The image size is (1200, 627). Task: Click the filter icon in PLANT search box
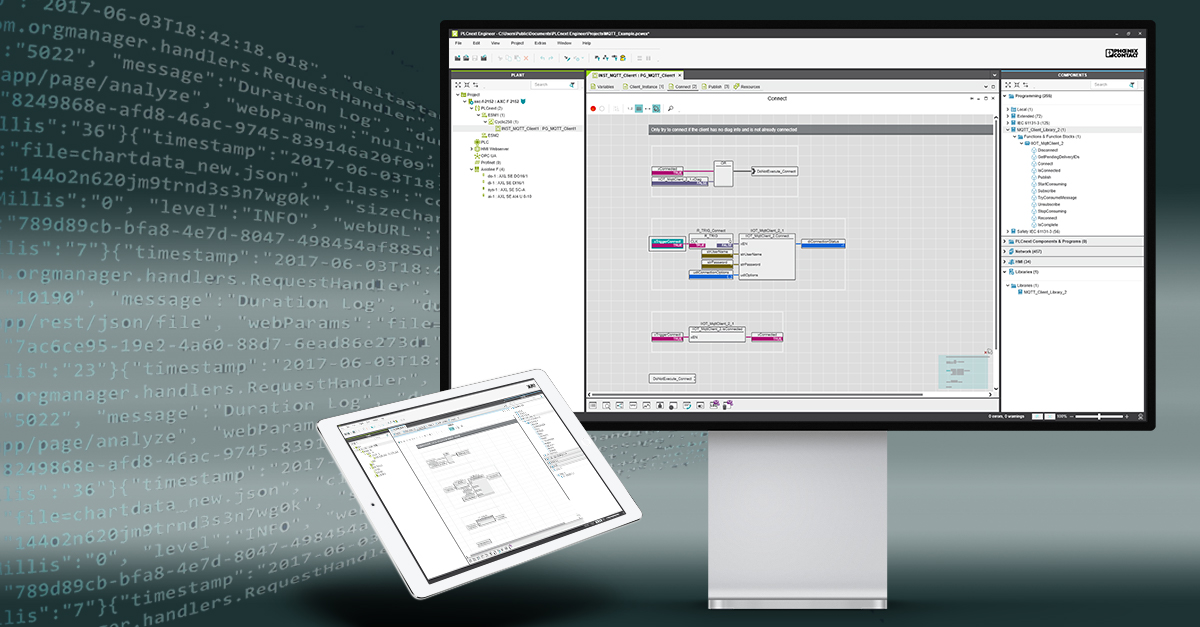(572, 85)
